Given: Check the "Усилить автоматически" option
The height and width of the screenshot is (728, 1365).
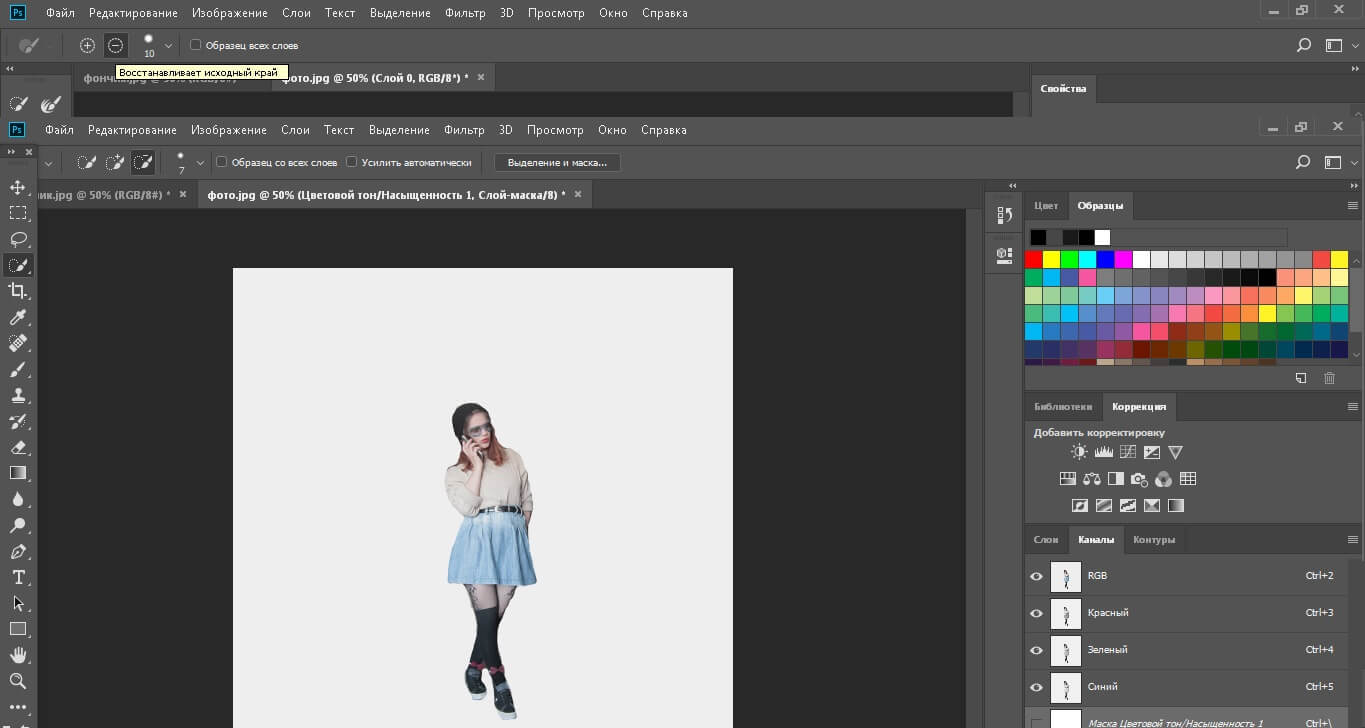Looking at the screenshot, I should coord(351,162).
